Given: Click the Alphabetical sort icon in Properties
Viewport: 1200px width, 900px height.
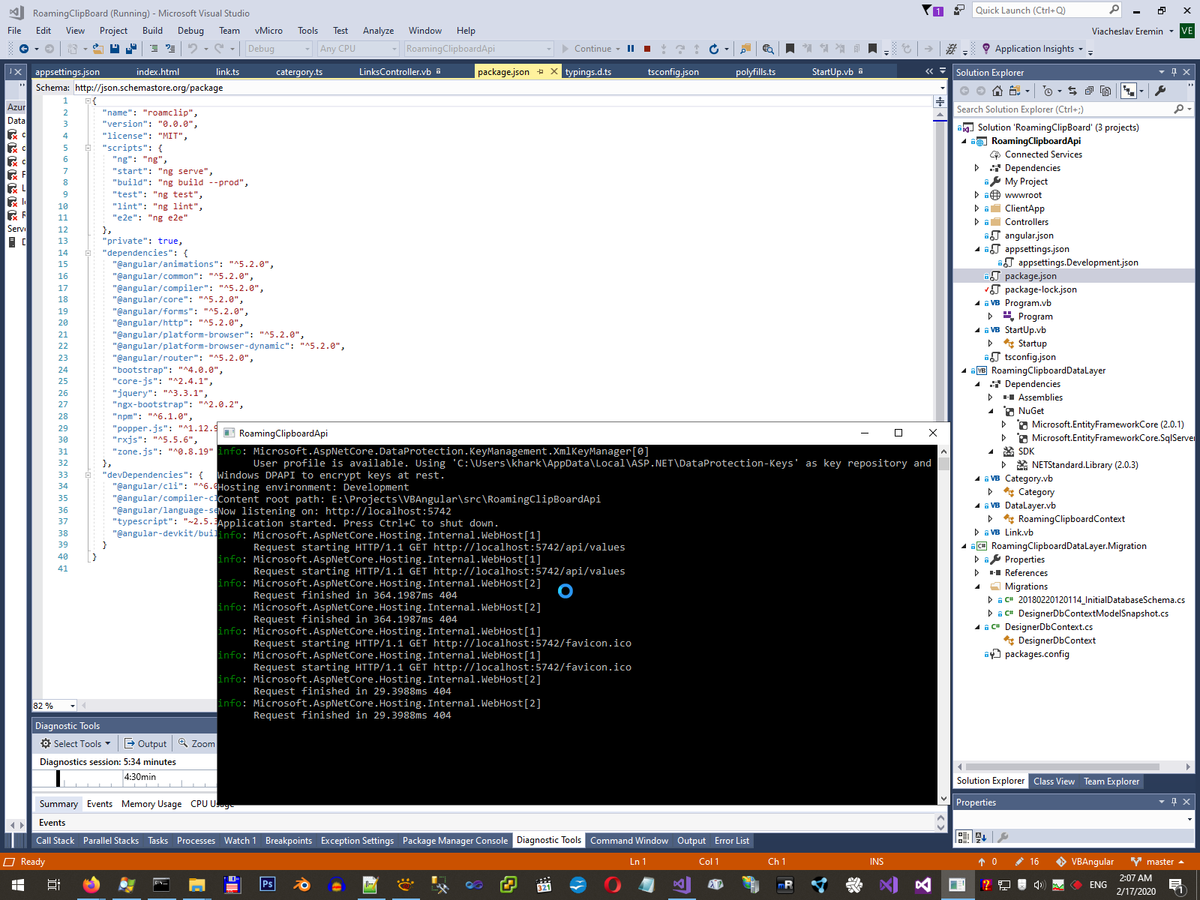Looking at the screenshot, I should point(981,836).
